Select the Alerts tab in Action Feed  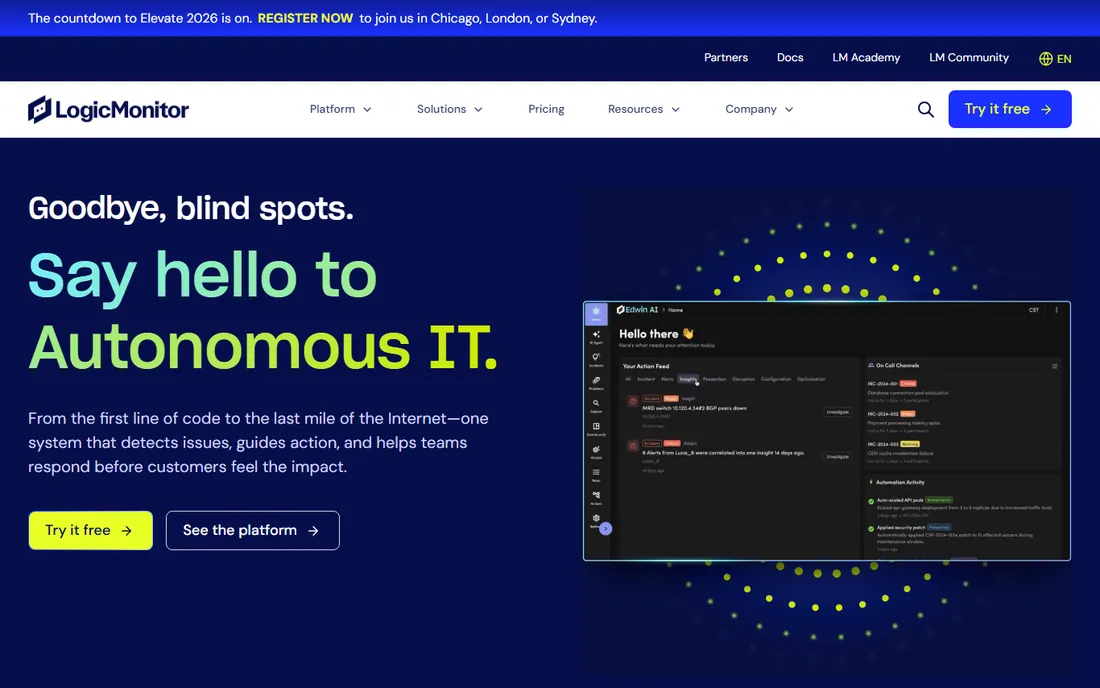click(x=667, y=379)
